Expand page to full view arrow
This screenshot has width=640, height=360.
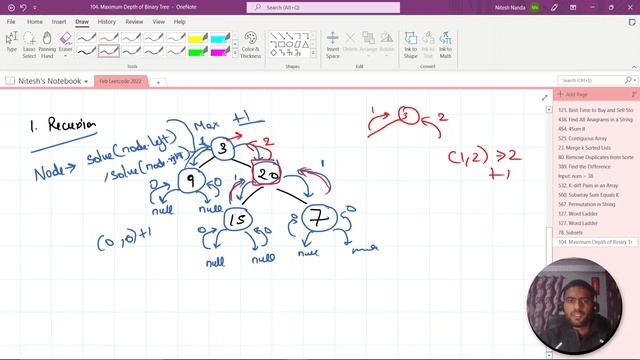pyautogui.click(x=544, y=98)
